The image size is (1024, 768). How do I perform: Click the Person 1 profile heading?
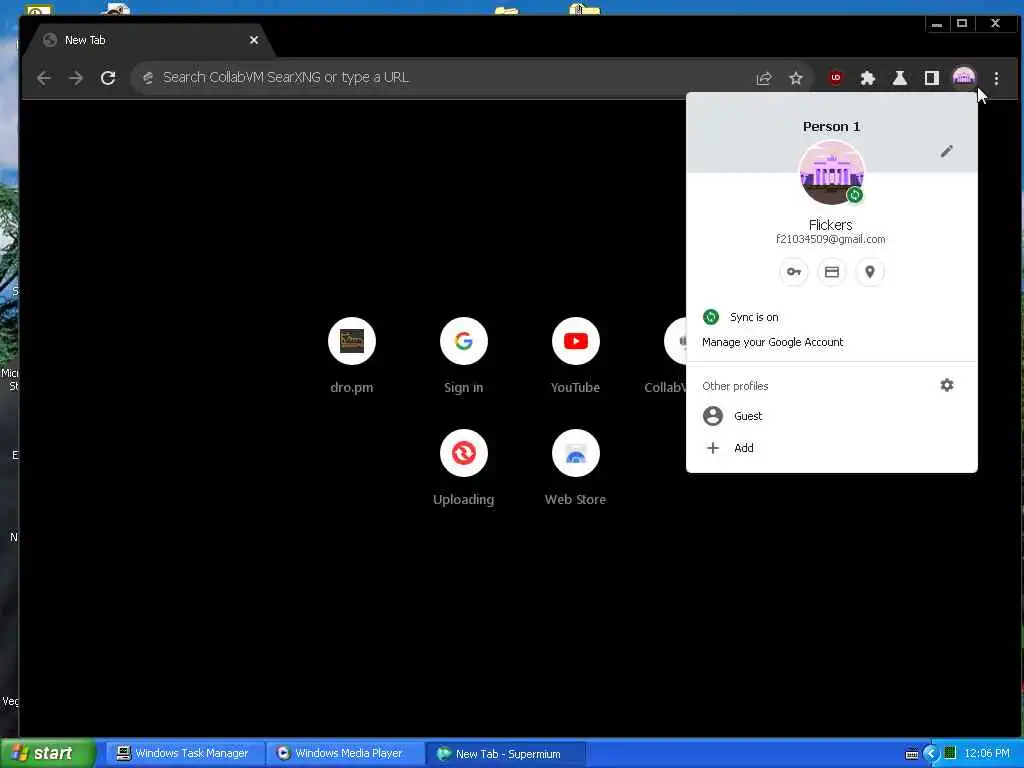[831, 127]
